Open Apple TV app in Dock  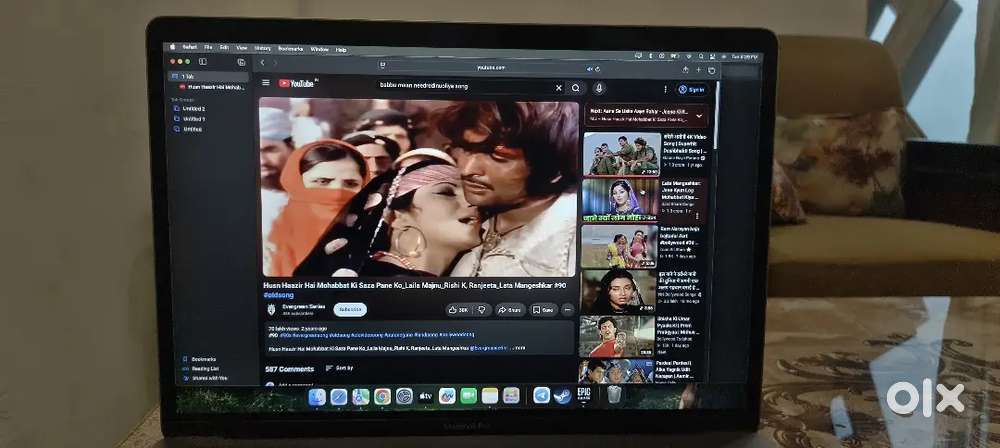tap(425, 396)
